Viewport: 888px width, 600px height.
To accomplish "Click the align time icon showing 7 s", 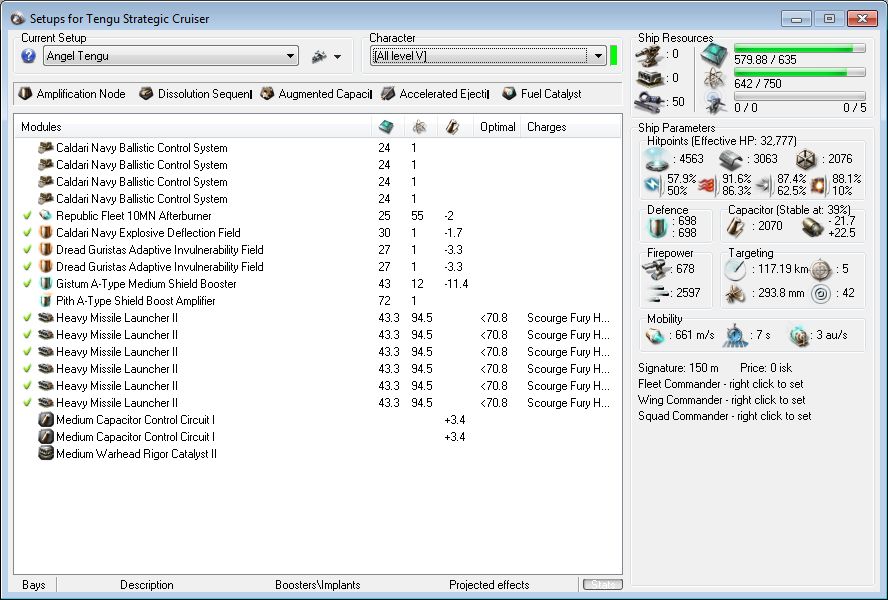I will coord(736,335).
